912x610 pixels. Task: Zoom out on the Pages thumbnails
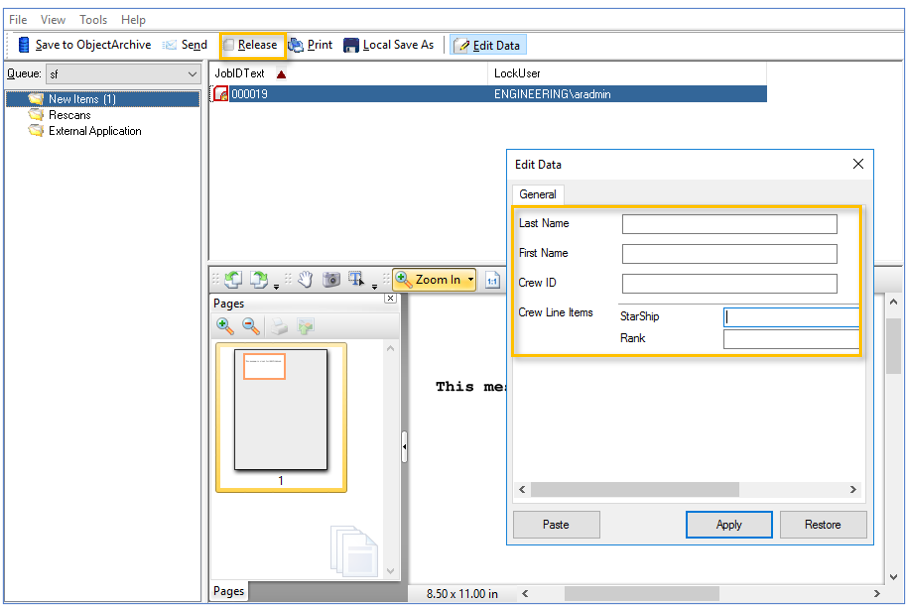pyautogui.click(x=251, y=326)
